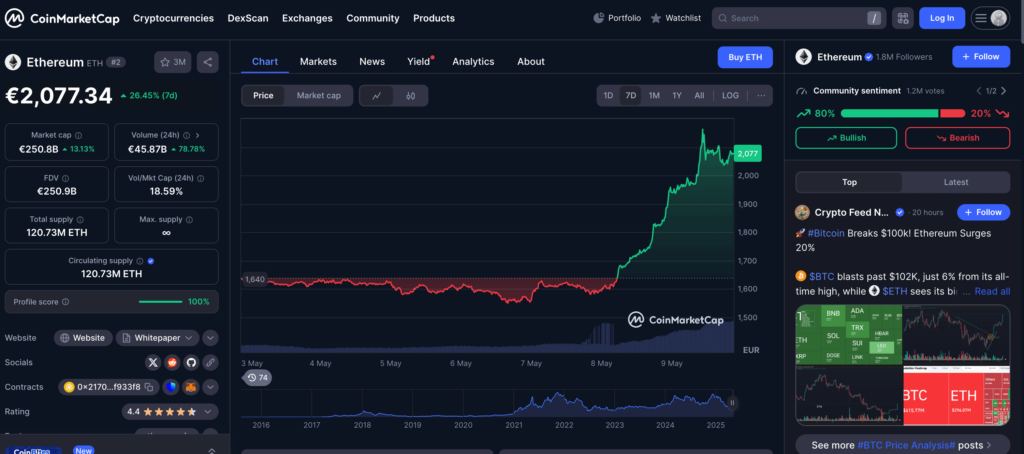Go to next community sentiment page arrow
This screenshot has height=454, width=1024.
[1003, 91]
